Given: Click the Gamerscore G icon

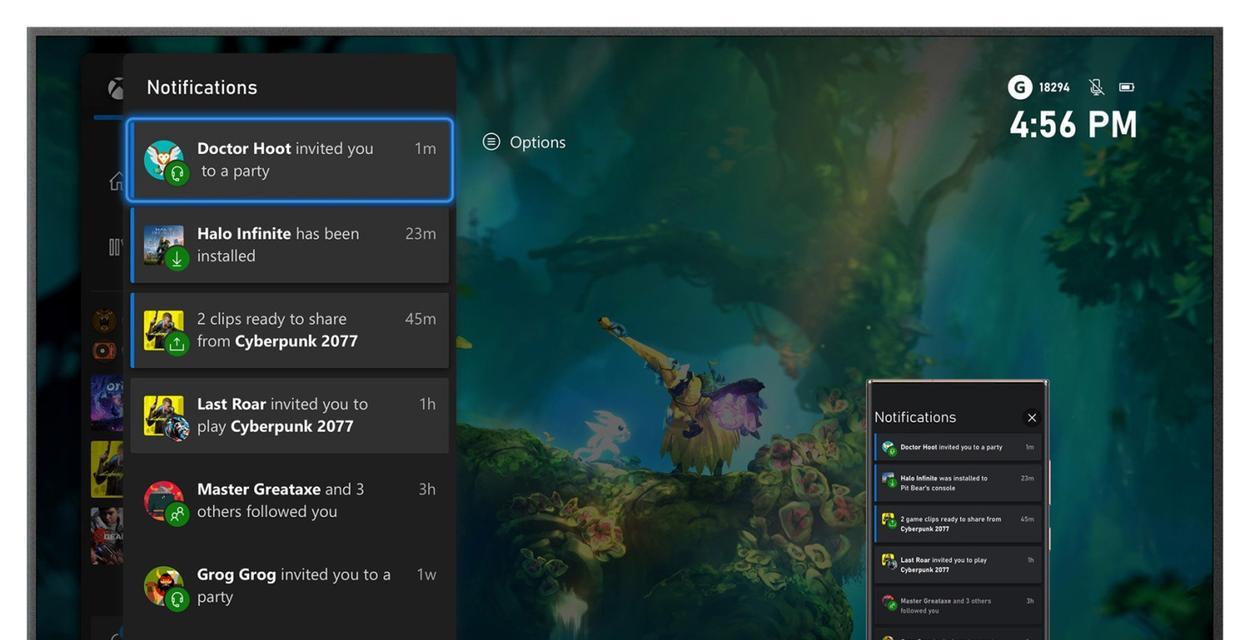Looking at the screenshot, I should pos(1019,87).
